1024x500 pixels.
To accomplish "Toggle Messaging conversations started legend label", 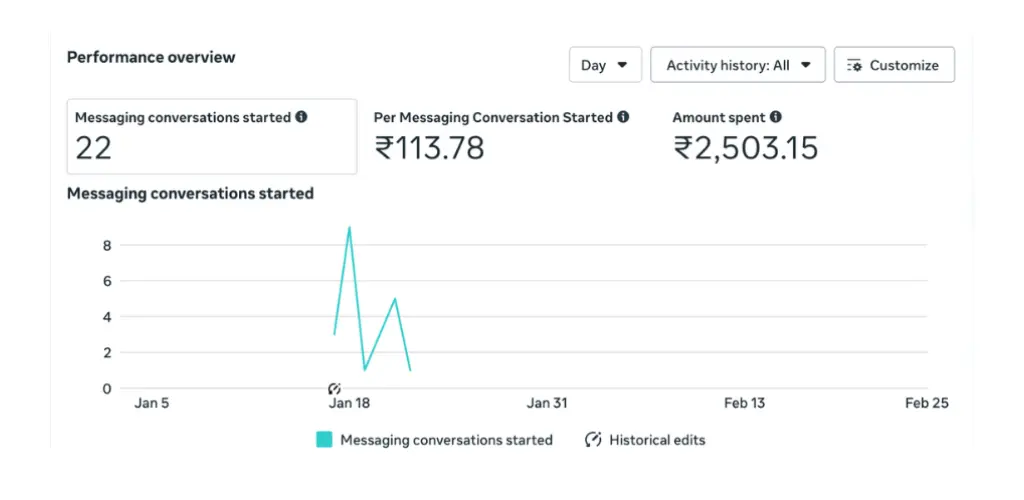I will [x=446, y=439].
